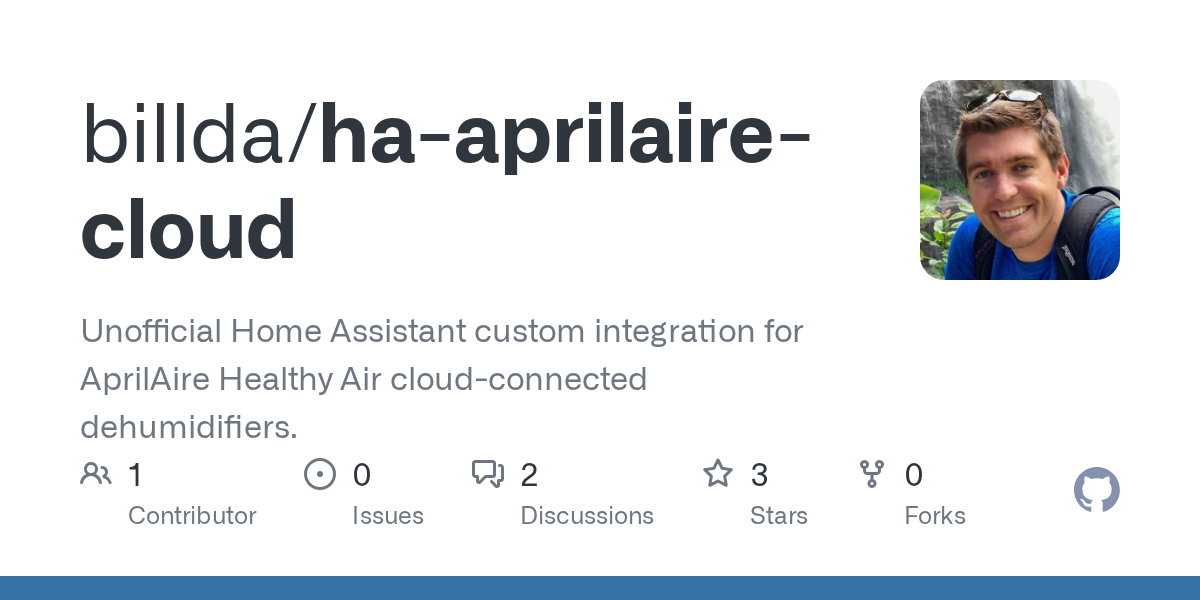Image resolution: width=1200 pixels, height=600 pixels.
Task: Click the contributors people icon
Action: coord(96,473)
